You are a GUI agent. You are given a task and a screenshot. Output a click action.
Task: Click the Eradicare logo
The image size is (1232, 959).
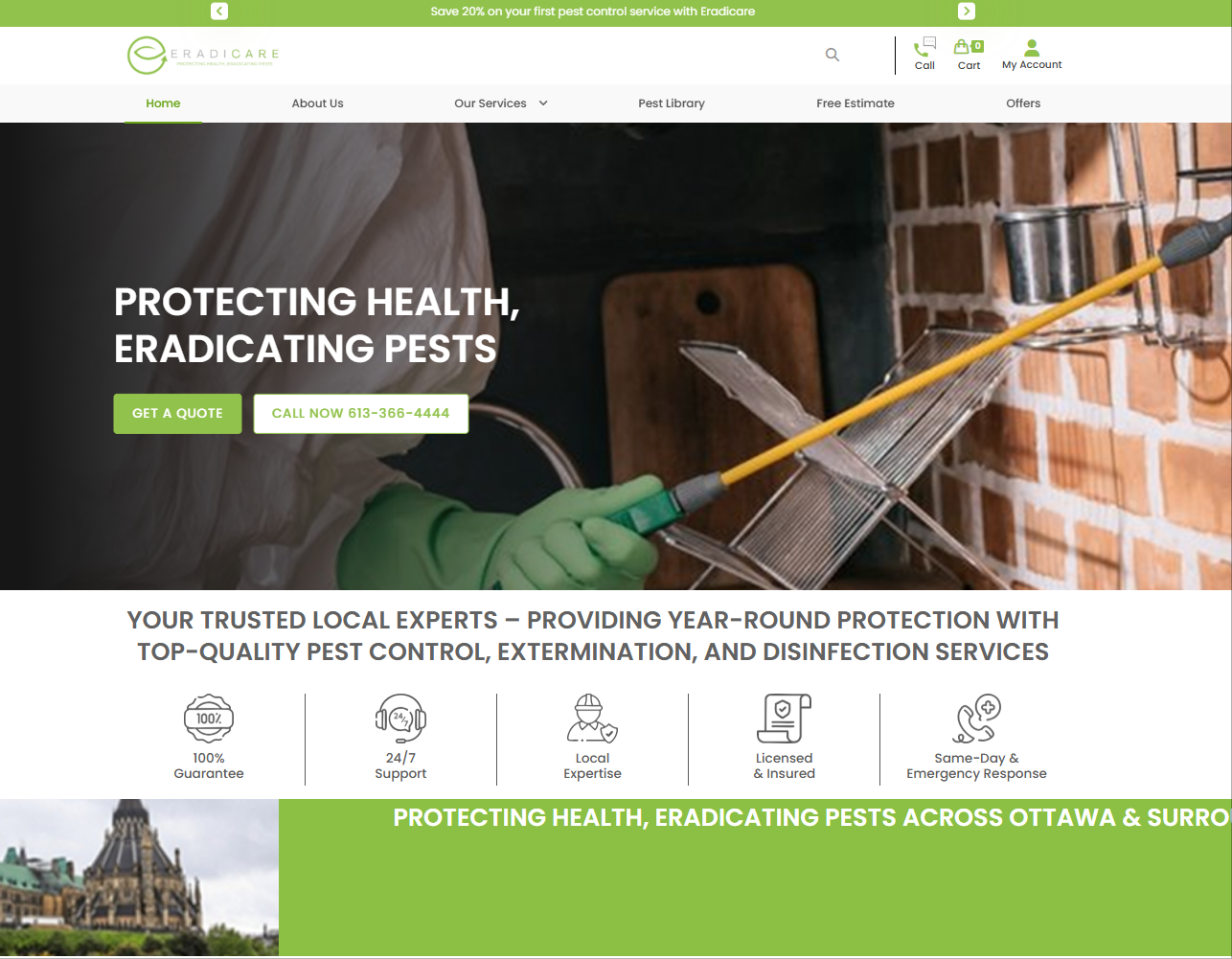pos(203,56)
